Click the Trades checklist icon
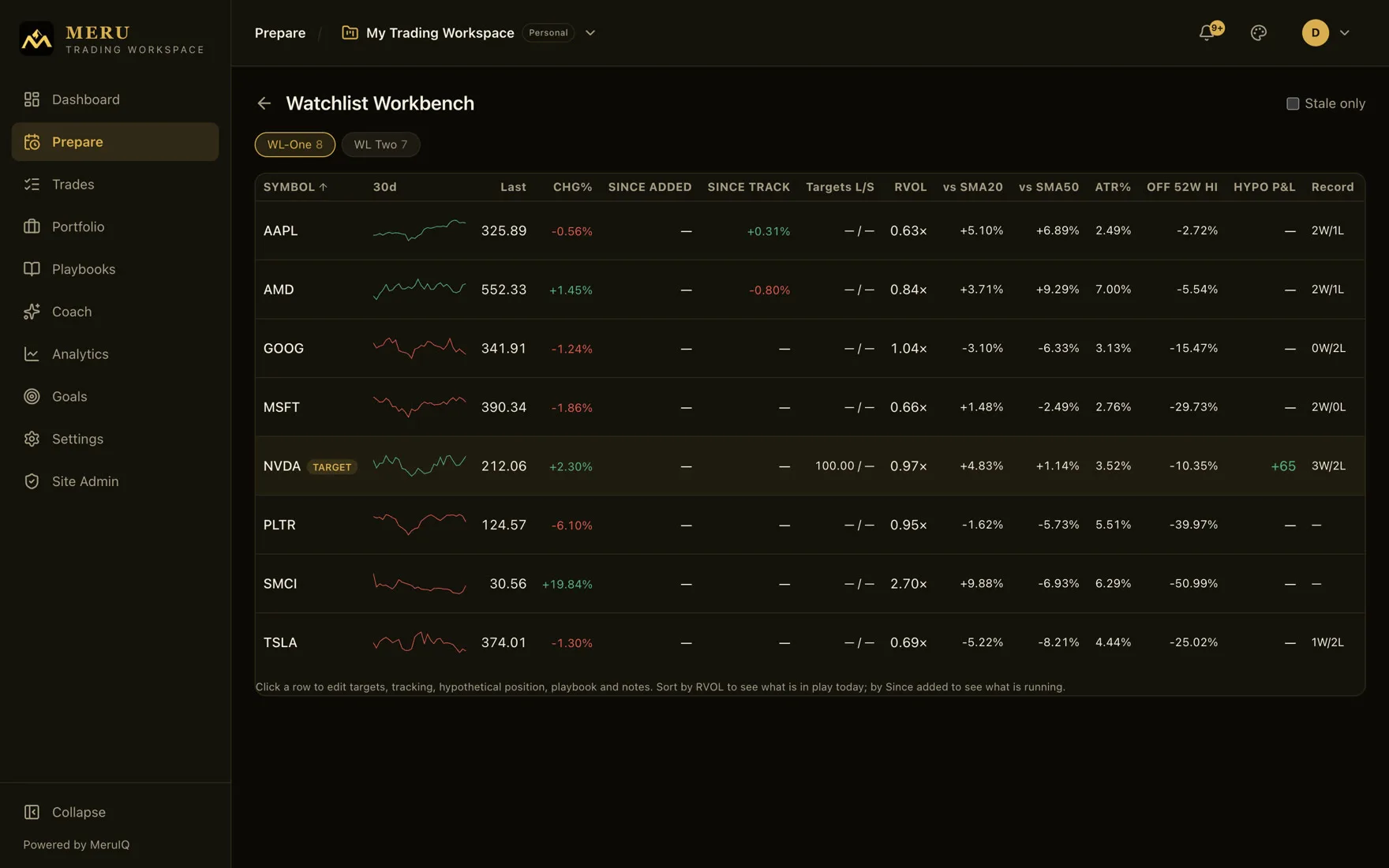 [32, 185]
